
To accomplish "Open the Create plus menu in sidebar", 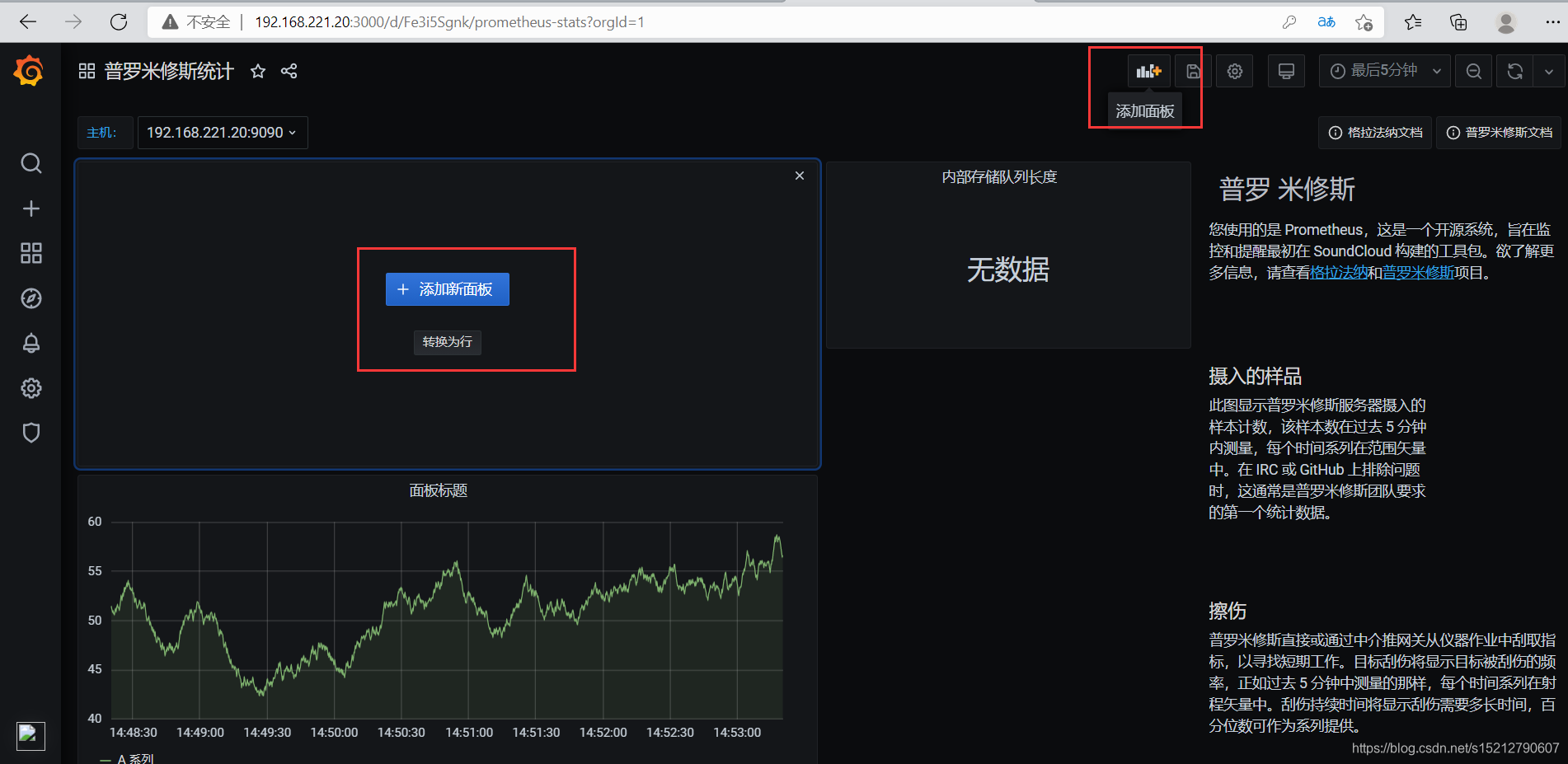I will tap(31, 209).
